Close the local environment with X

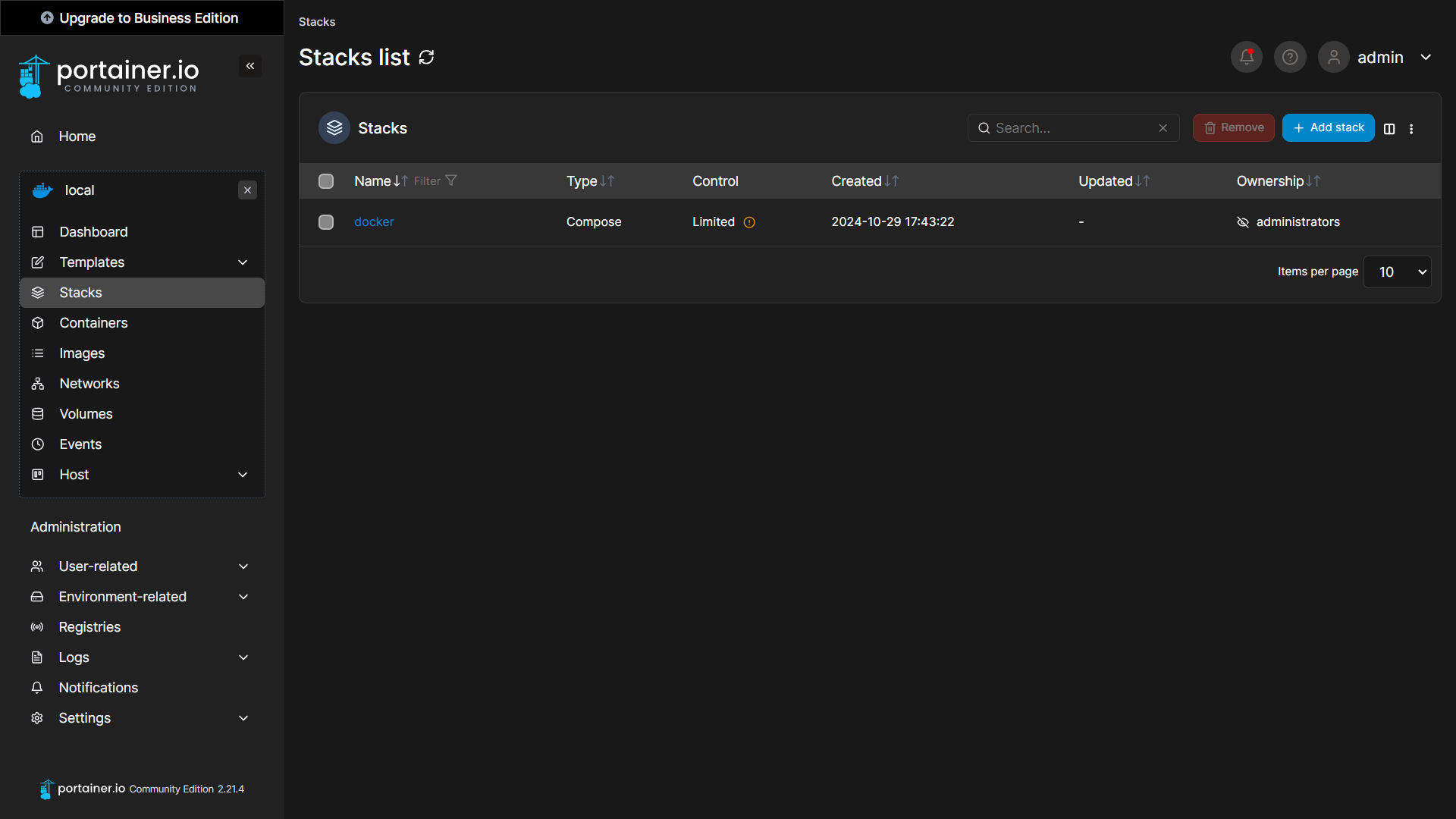pyautogui.click(x=247, y=190)
